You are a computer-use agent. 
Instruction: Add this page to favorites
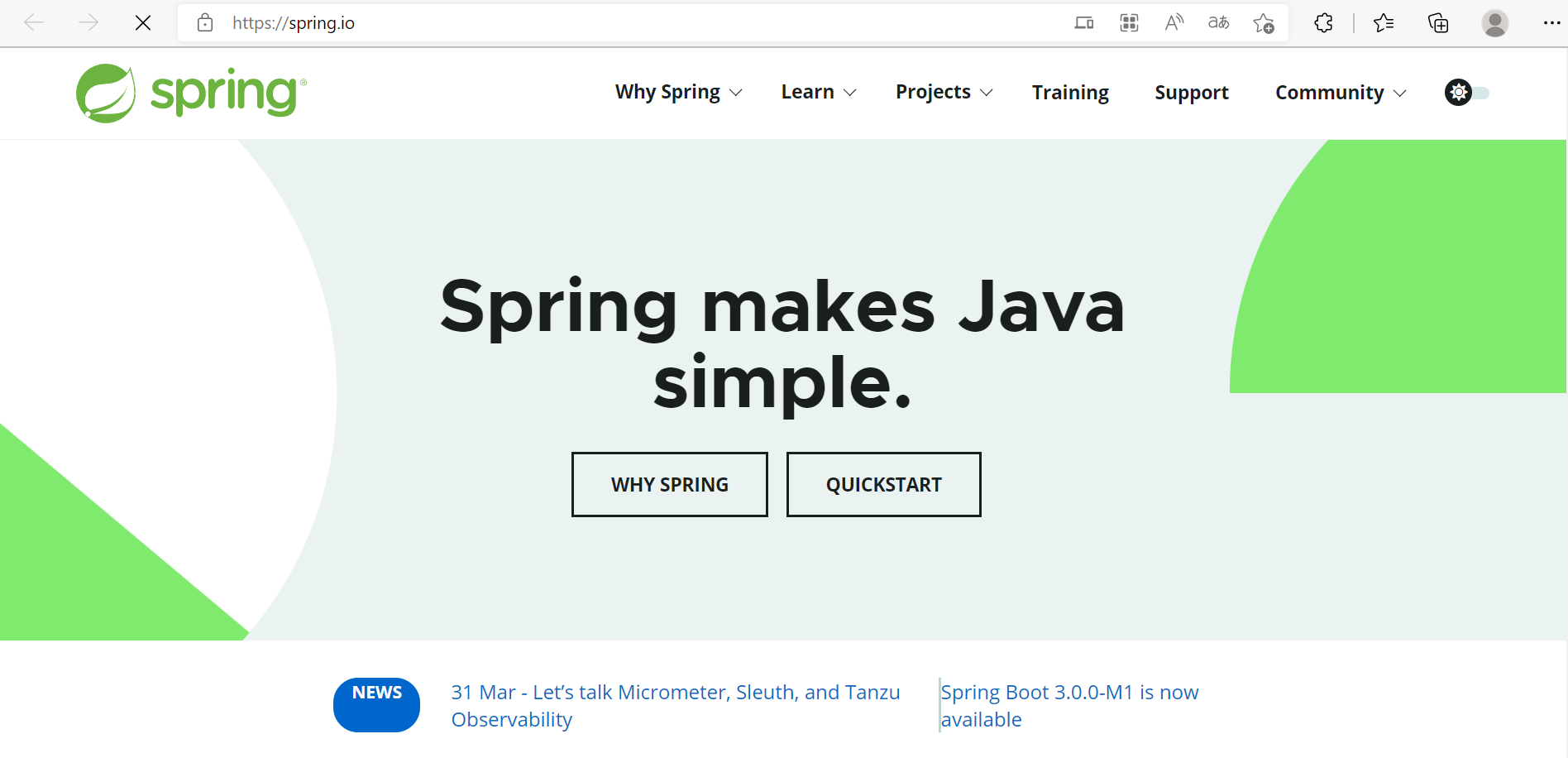click(1264, 22)
